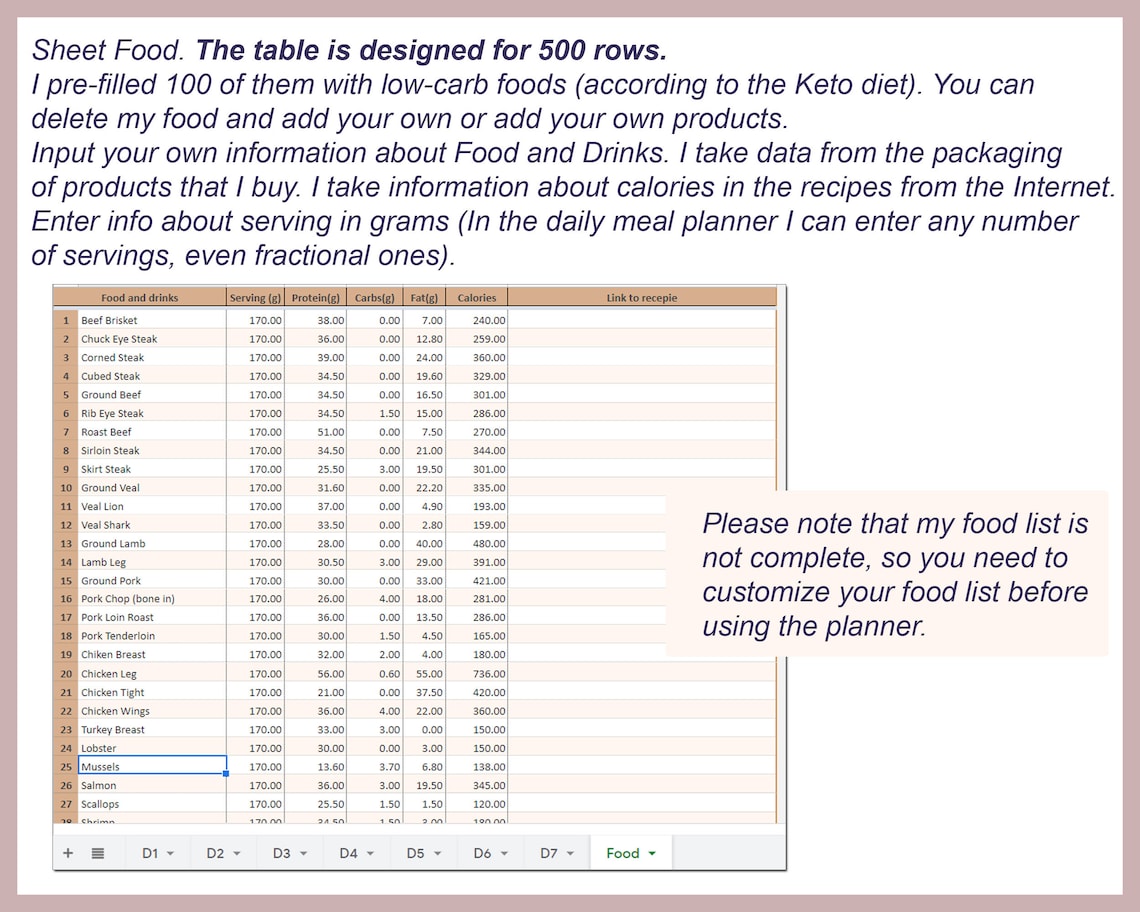
Task: Switch to the D5 sheet tab
Action: click(417, 852)
